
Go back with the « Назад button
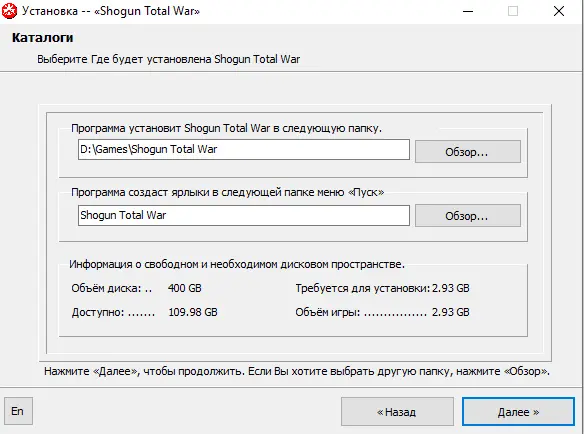(x=397, y=411)
